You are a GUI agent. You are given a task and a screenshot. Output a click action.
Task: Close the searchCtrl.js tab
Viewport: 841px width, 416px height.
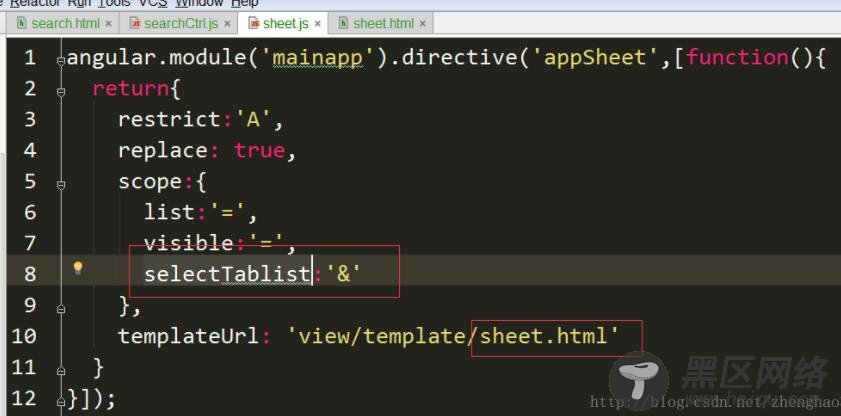tap(227, 24)
